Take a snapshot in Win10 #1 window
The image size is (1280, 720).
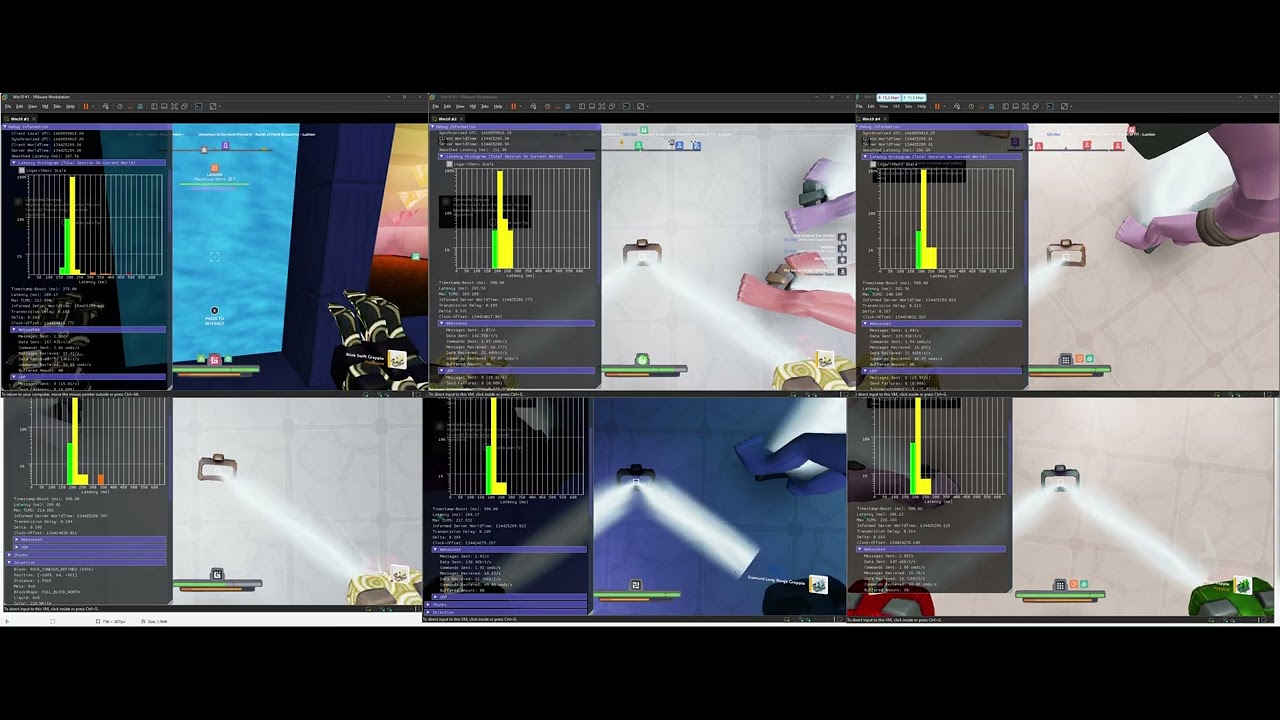(x=120, y=106)
